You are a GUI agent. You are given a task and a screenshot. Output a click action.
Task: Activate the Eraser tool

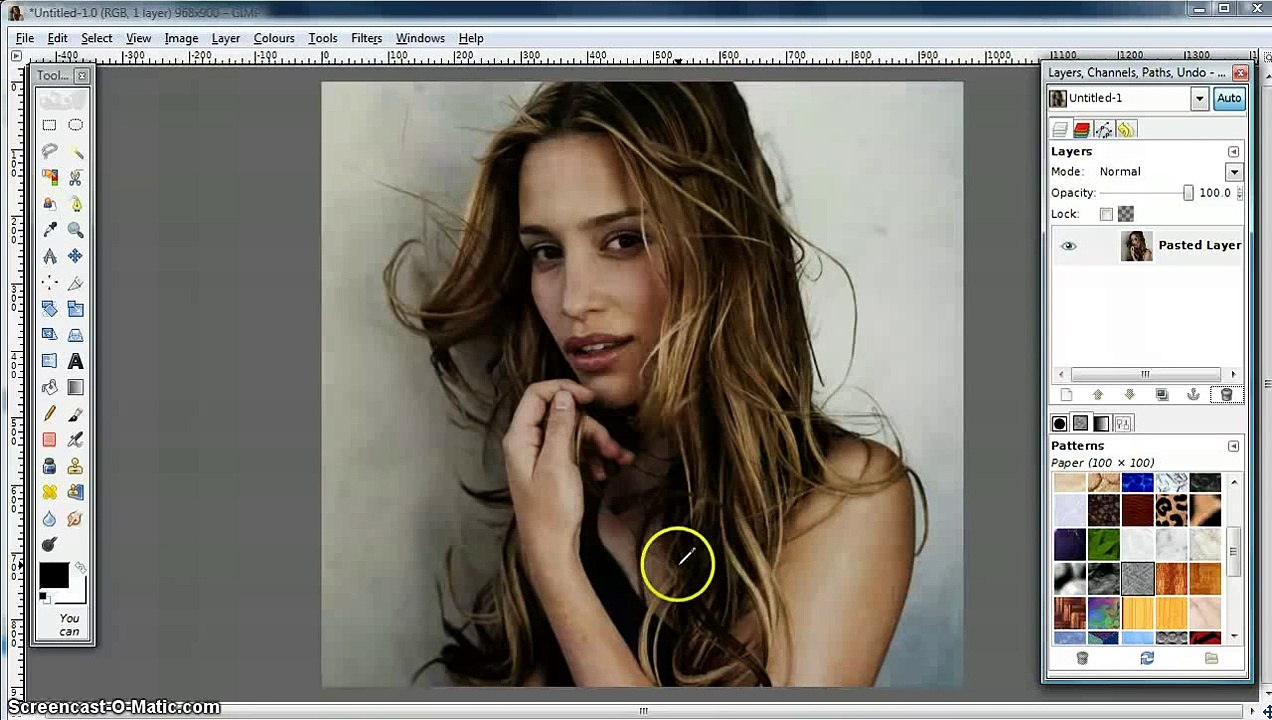[49, 440]
